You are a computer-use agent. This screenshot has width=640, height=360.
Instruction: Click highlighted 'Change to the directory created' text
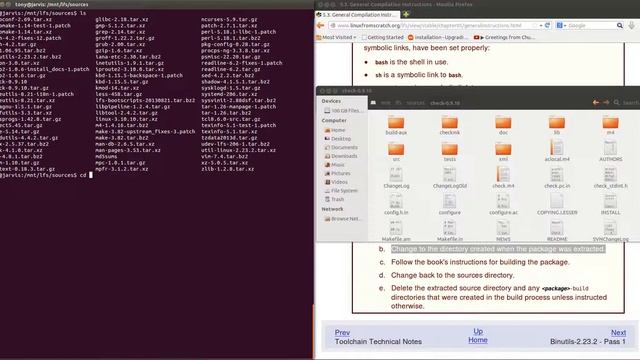pyautogui.click(x=498, y=249)
